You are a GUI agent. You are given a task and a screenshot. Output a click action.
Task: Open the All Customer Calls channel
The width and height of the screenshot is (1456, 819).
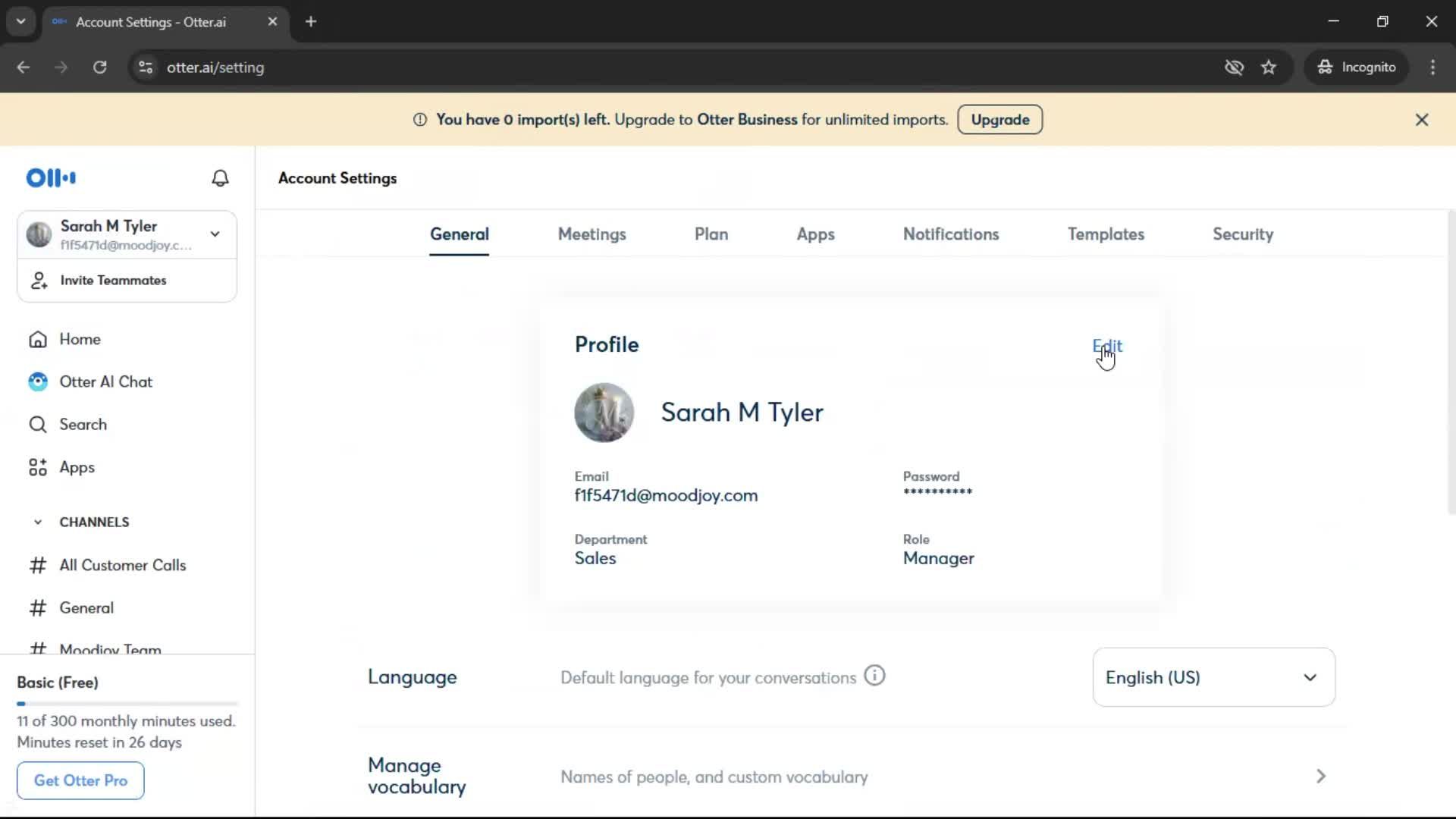pyautogui.click(x=123, y=566)
